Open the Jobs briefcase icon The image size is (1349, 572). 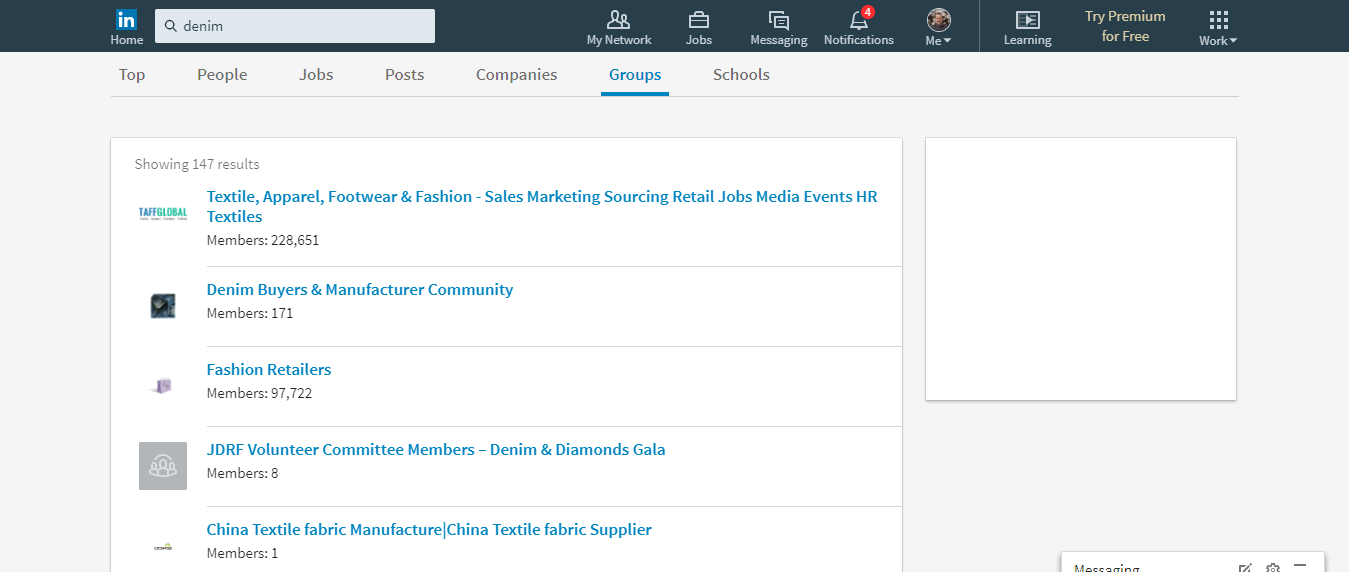point(698,27)
